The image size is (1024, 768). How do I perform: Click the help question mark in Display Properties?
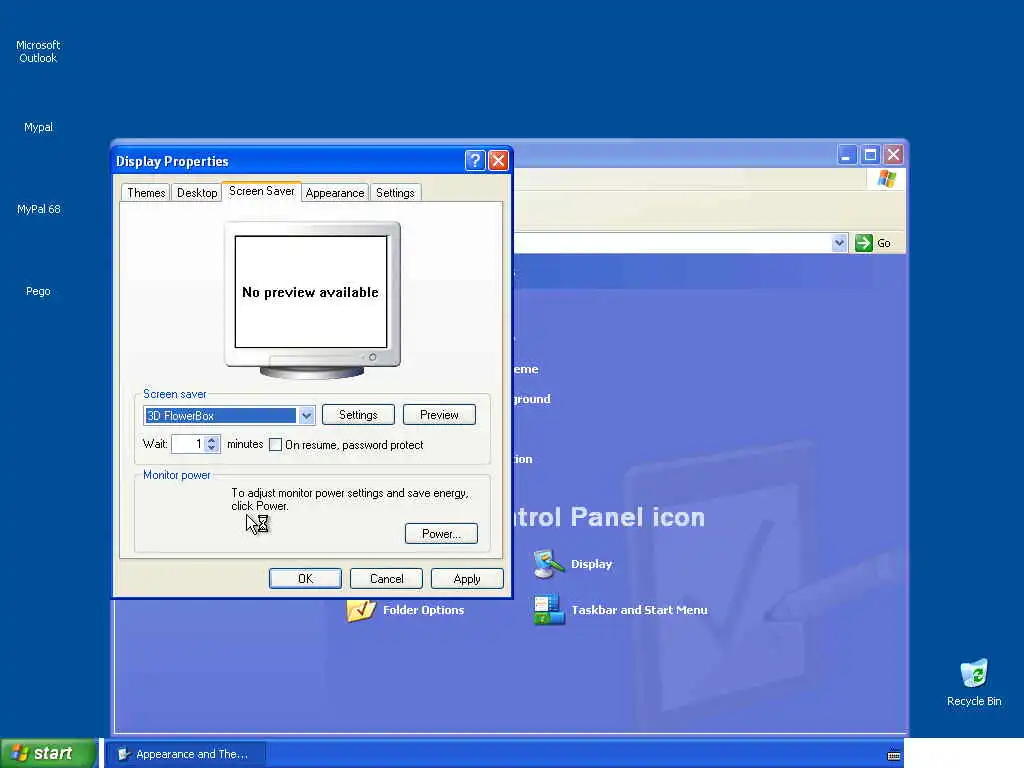(x=475, y=160)
